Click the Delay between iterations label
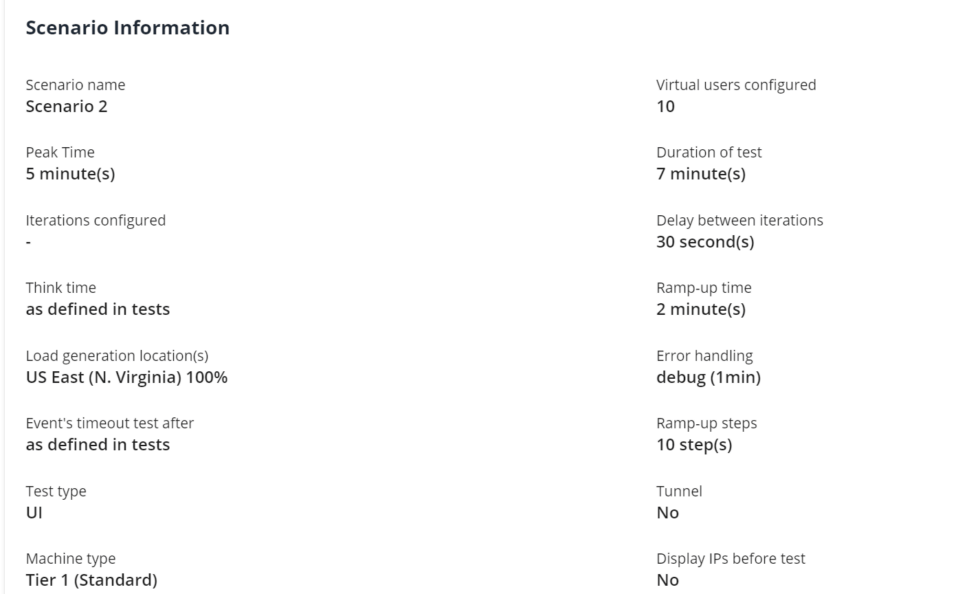Image resolution: width=980 pixels, height=594 pixels. click(x=739, y=220)
